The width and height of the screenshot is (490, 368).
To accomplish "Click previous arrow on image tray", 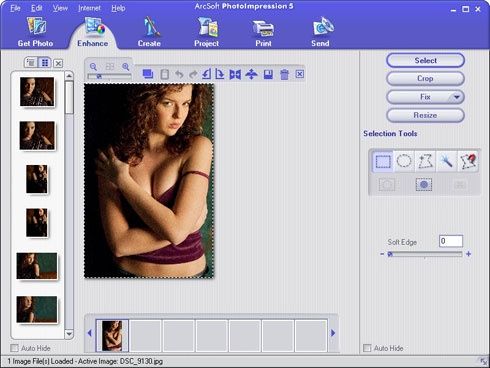I will pyautogui.click(x=89, y=333).
